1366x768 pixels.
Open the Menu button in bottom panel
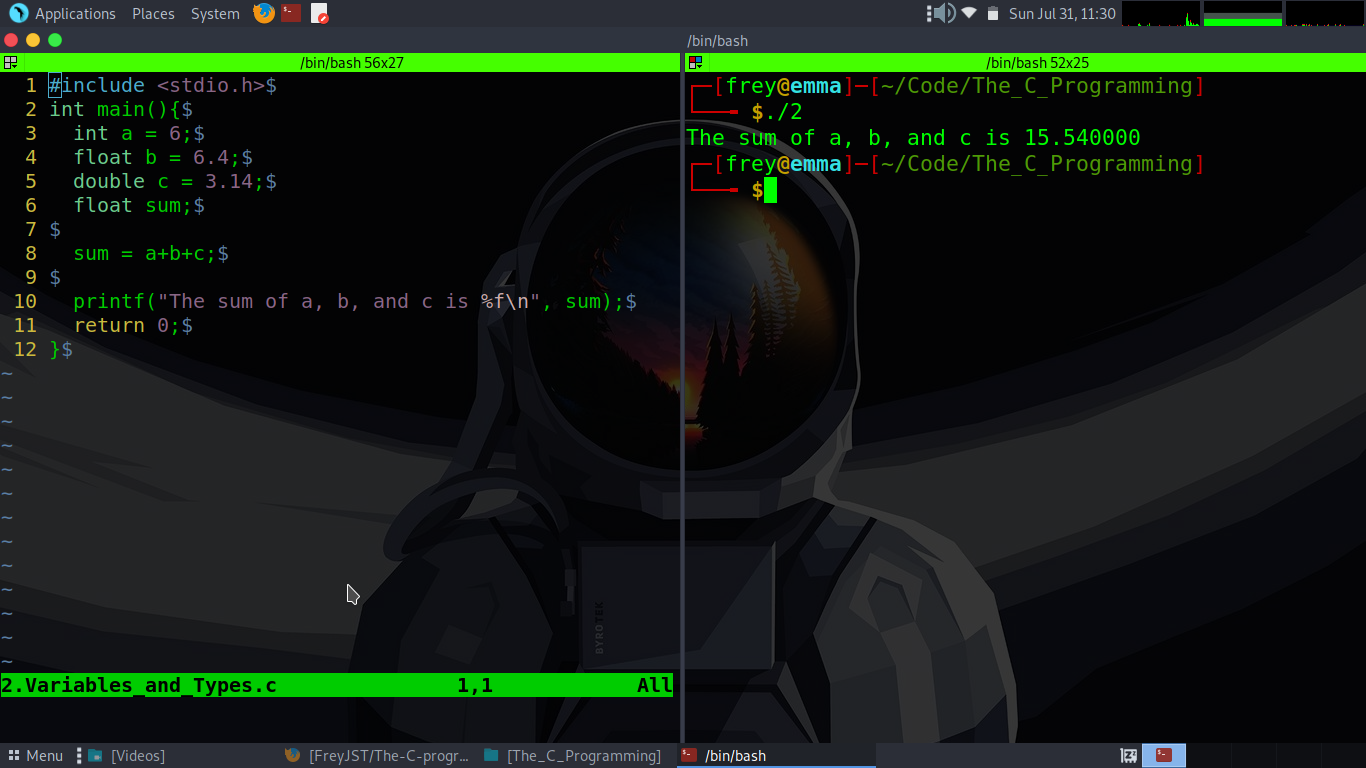coord(35,756)
